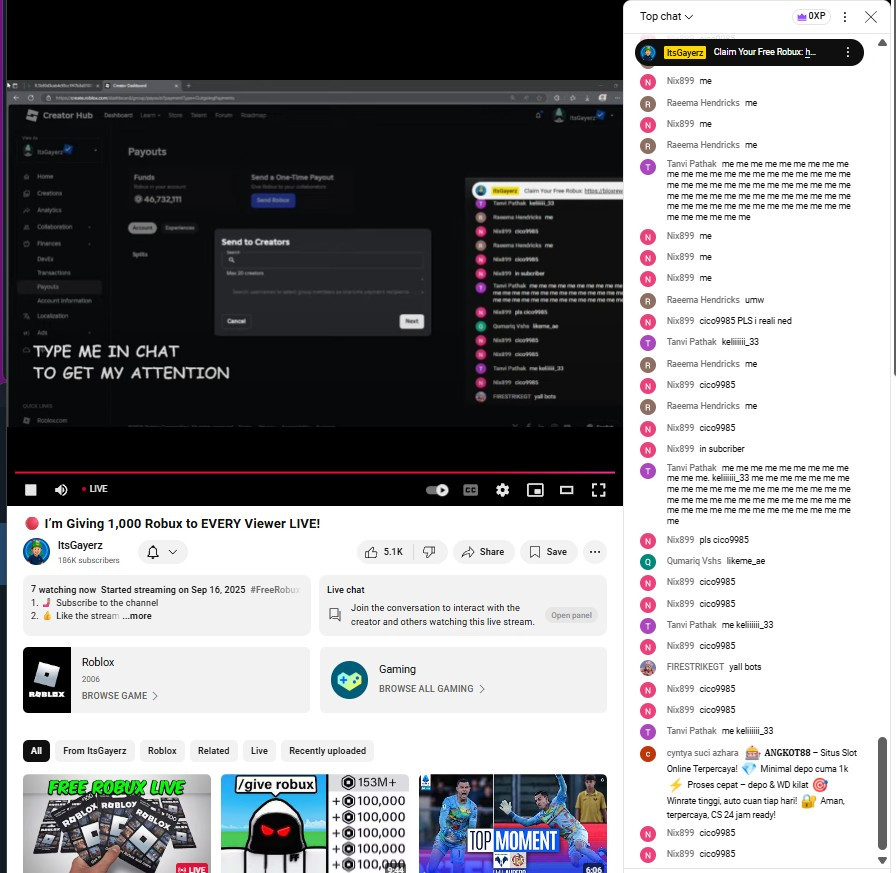This screenshot has width=896, height=873.
Task: Turn on closed captions
Action: pos(470,490)
